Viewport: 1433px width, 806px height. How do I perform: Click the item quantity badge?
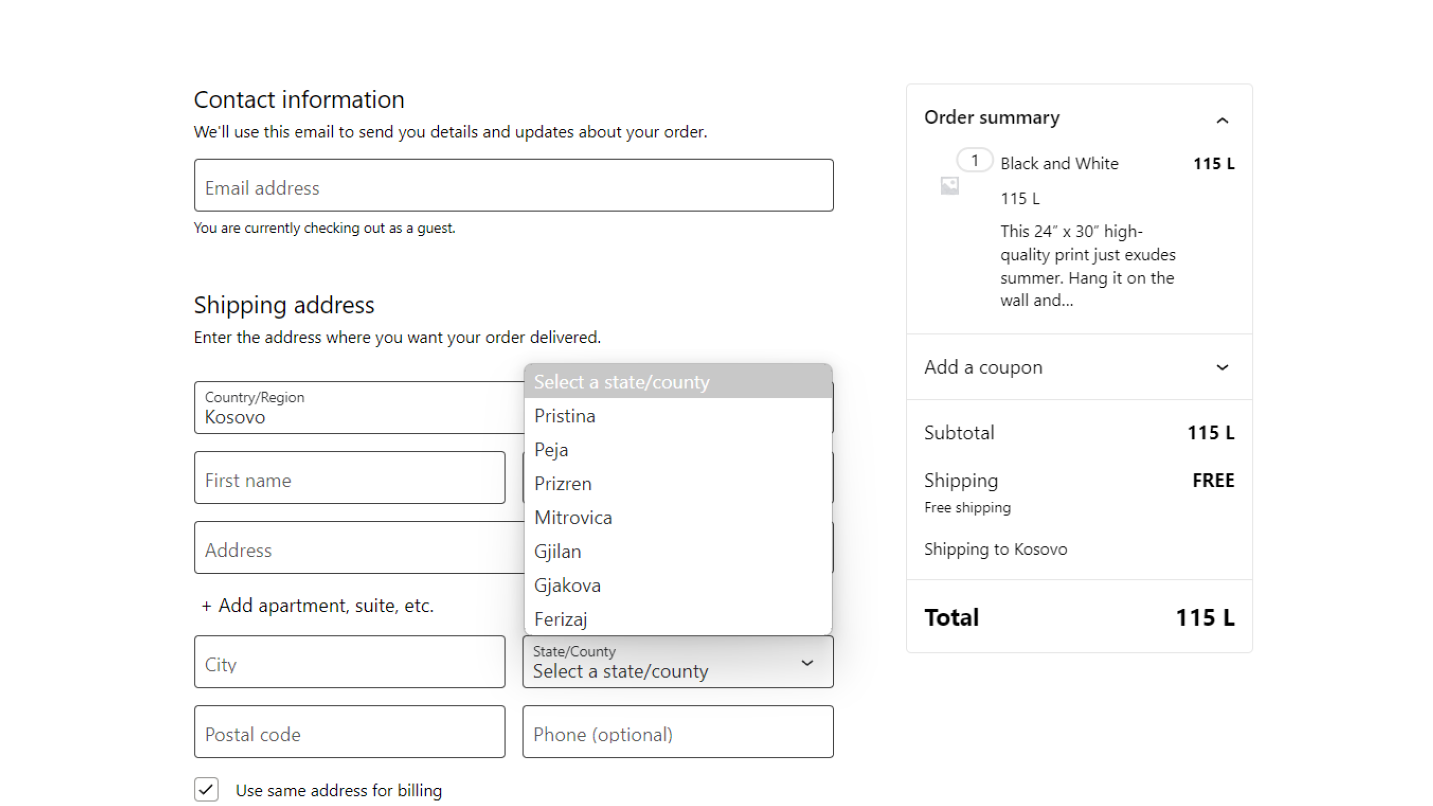[974, 160]
